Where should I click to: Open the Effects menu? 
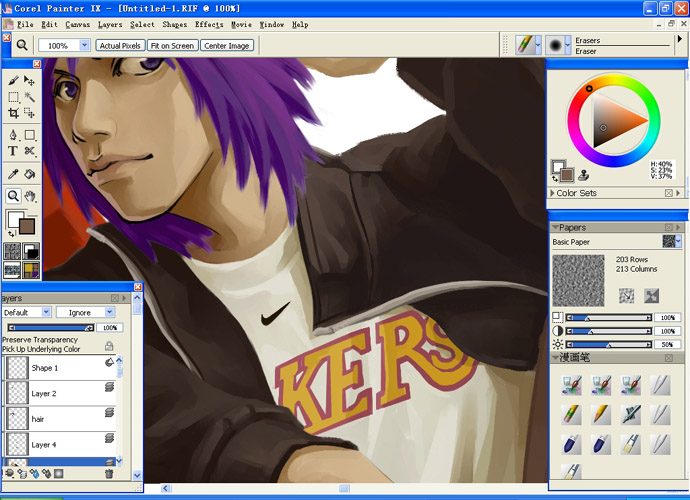(x=209, y=25)
